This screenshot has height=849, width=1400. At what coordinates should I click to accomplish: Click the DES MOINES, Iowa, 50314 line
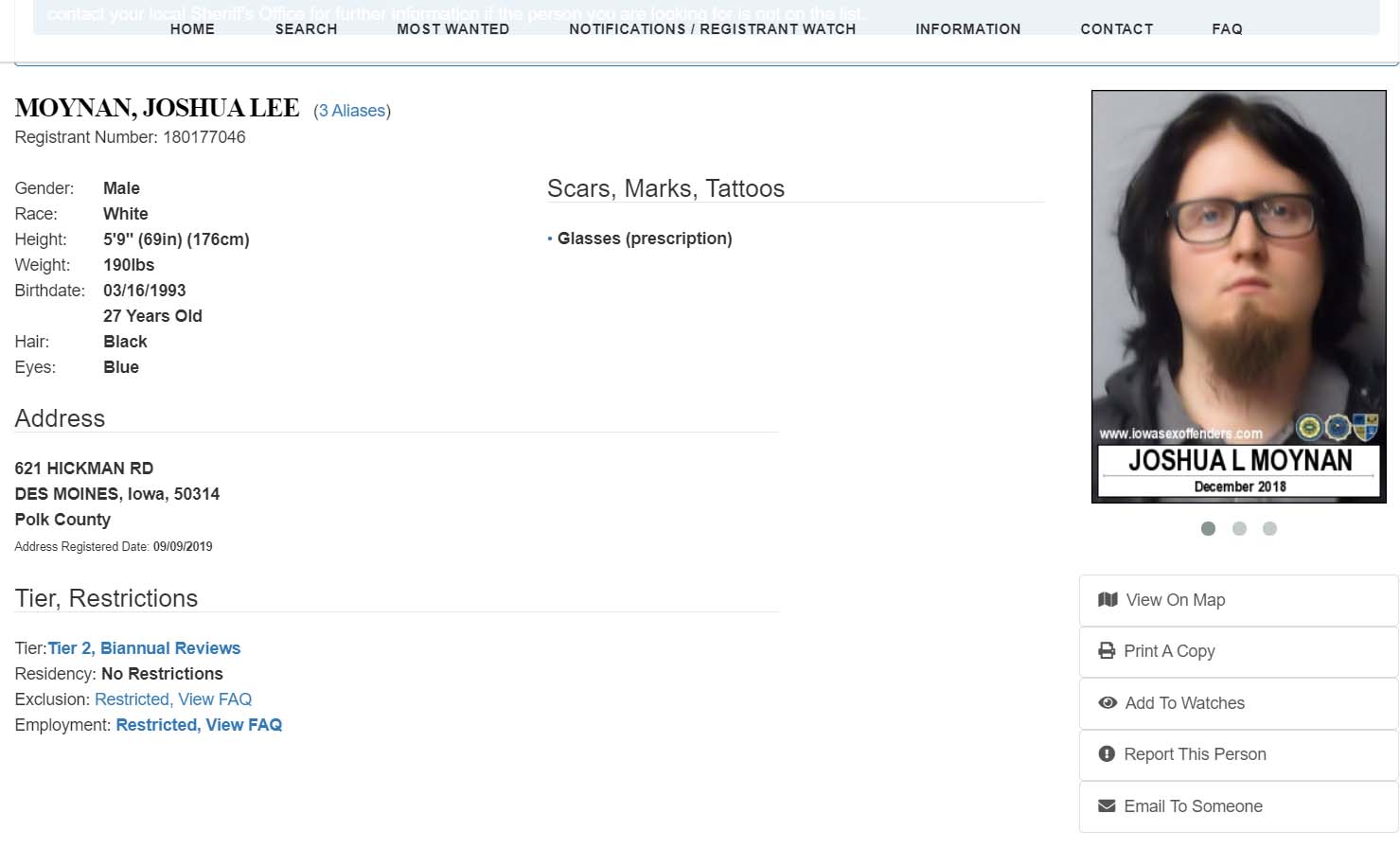116,494
